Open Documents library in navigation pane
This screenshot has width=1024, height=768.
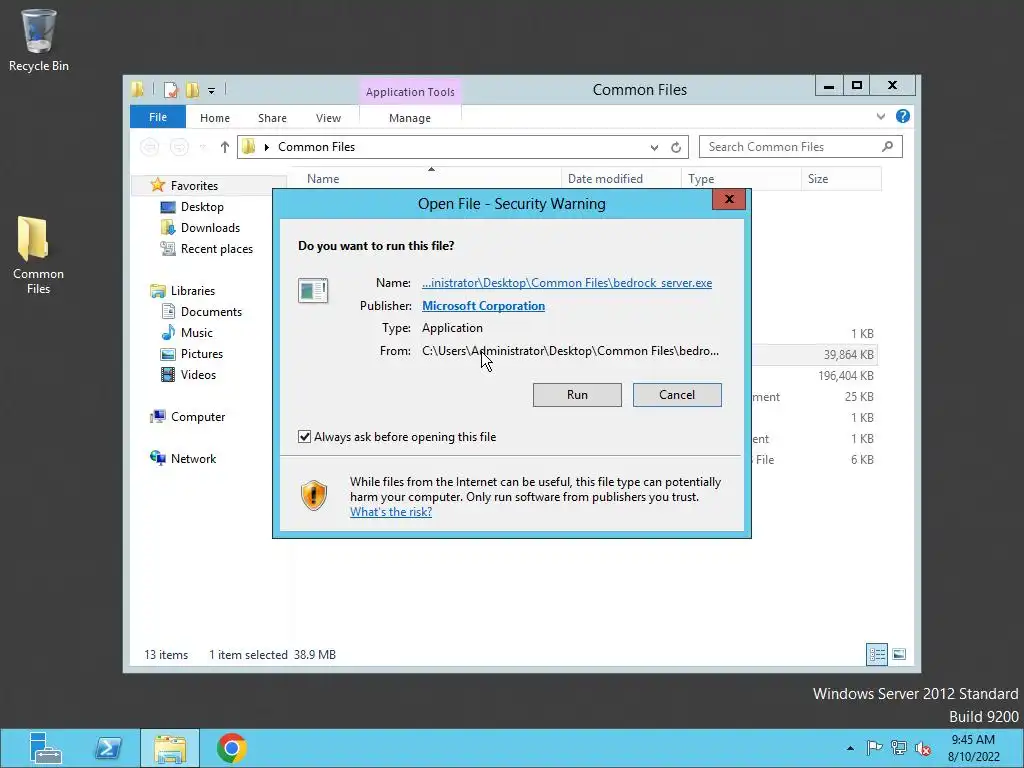pyautogui.click(x=211, y=312)
